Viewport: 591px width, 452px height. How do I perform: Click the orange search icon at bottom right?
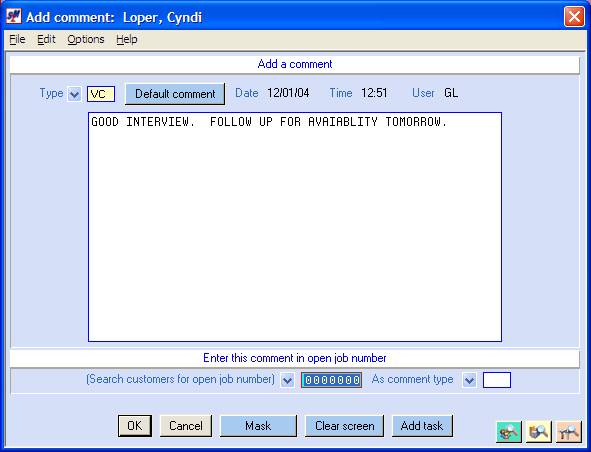tap(569, 432)
